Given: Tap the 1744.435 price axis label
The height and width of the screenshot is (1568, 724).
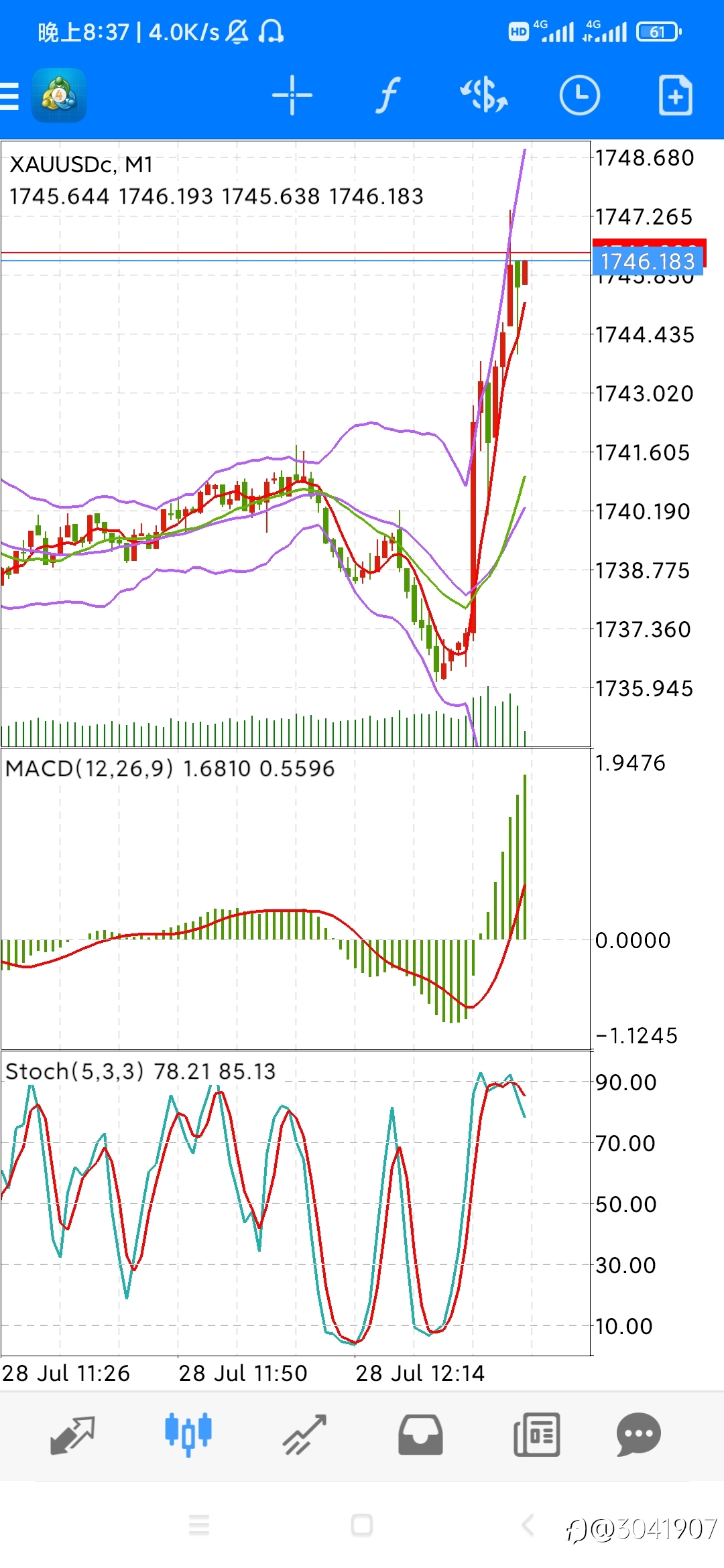Looking at the screenshot, I should coord(644,335).
